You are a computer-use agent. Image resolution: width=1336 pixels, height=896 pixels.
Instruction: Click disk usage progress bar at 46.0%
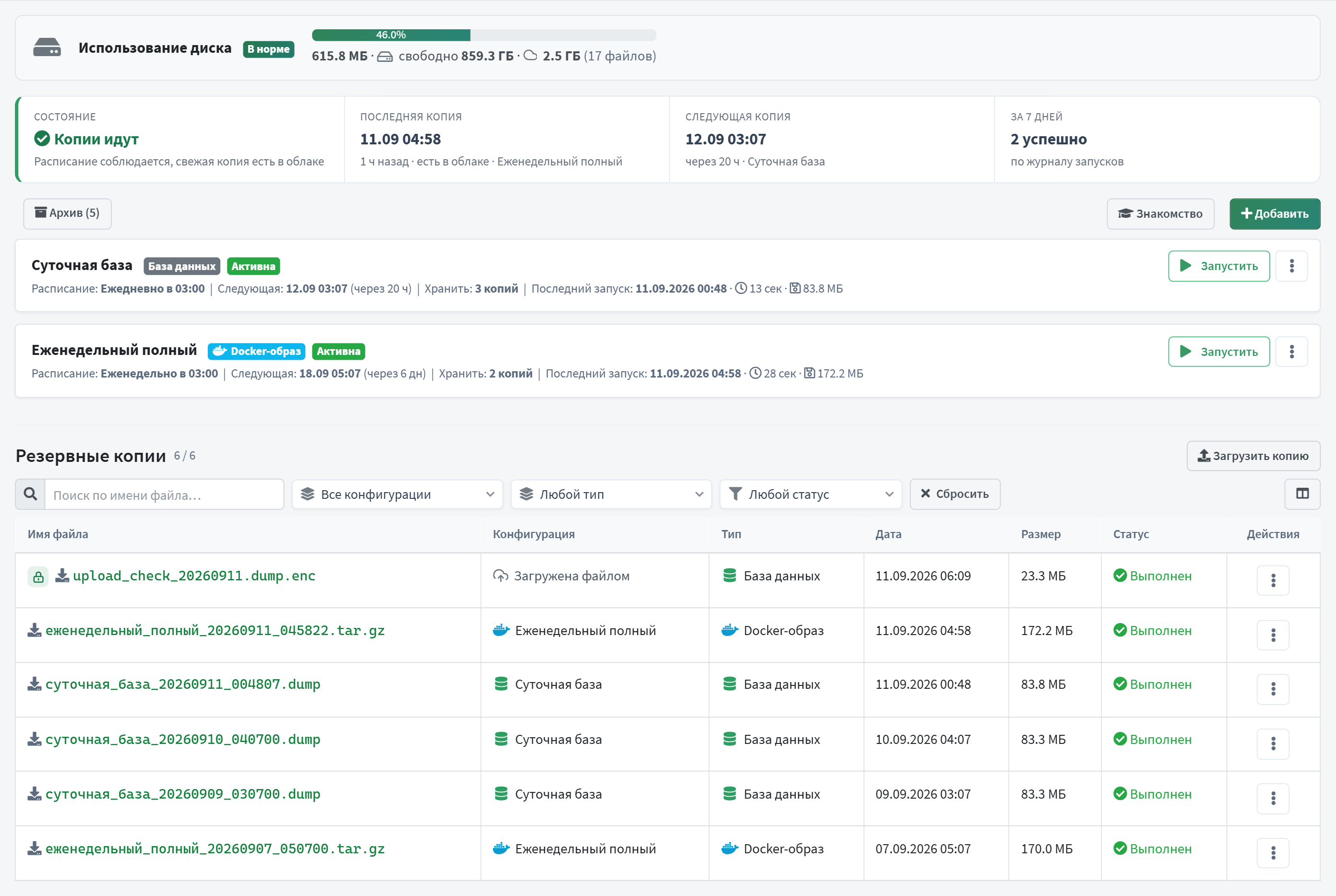(x=484, y=35)
